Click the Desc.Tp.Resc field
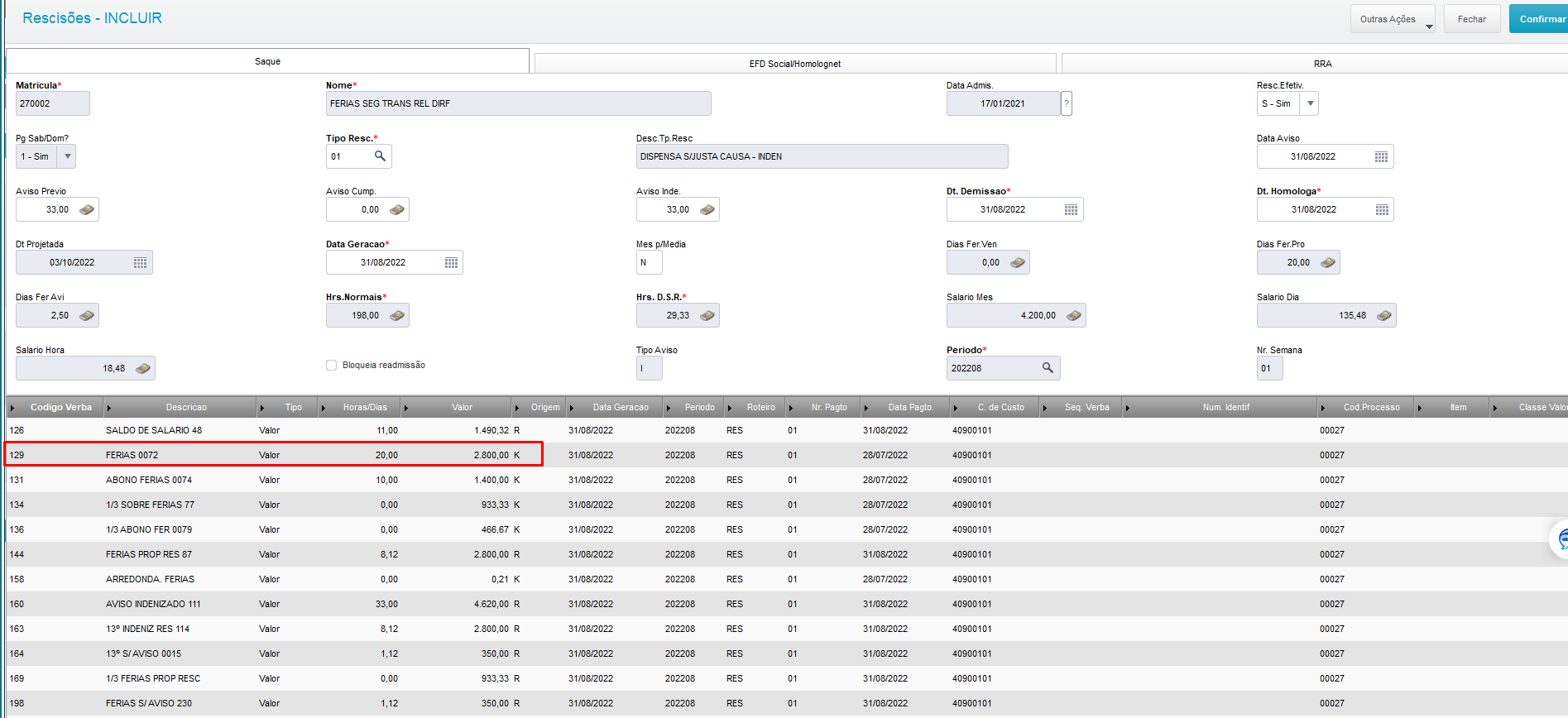Screen dimensions: 1568x718 click(822, 156)
